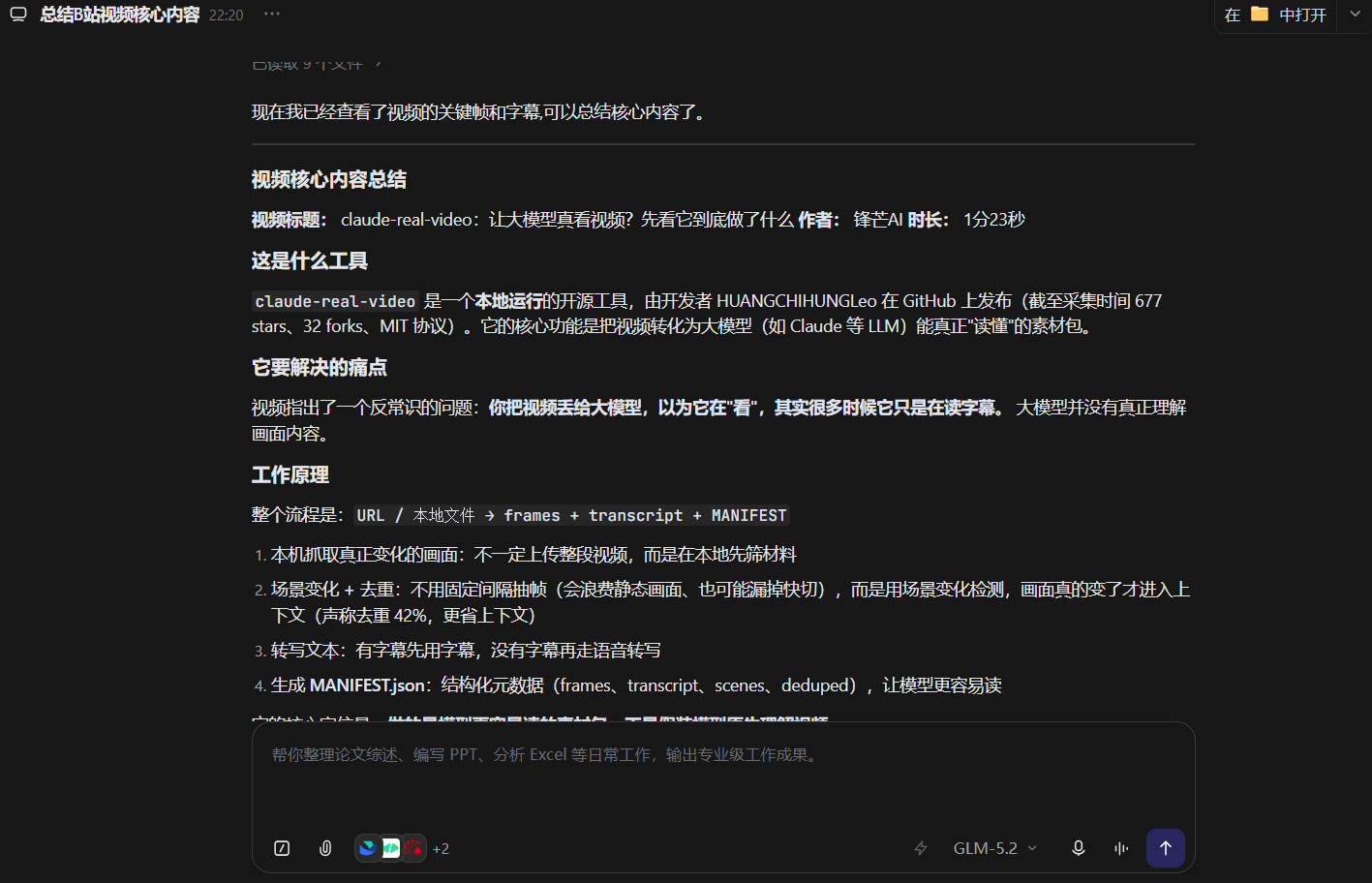Image resolution: width=1372 pixels, height=883 pixels.
Task: Toggle the lightning fast mode icon
Action: click(921, 848)
